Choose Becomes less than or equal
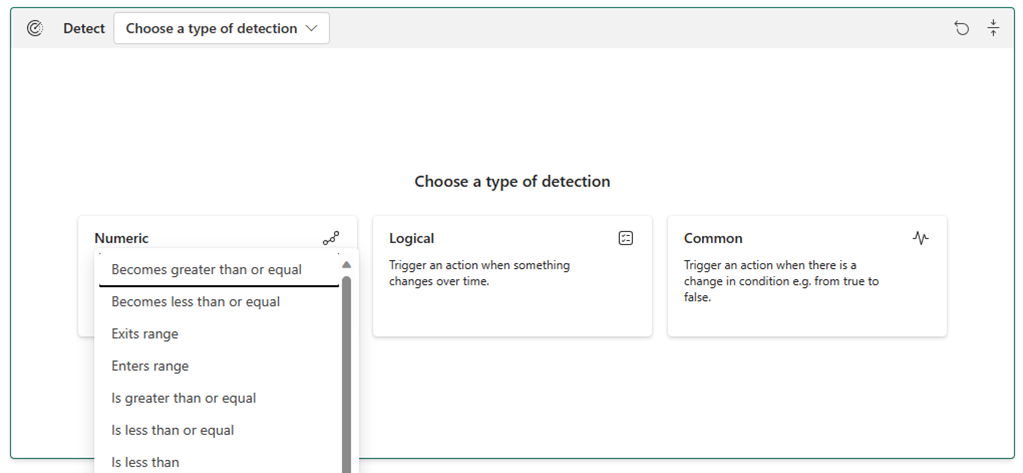The image size is (1023, 473). tap(219, 301)
